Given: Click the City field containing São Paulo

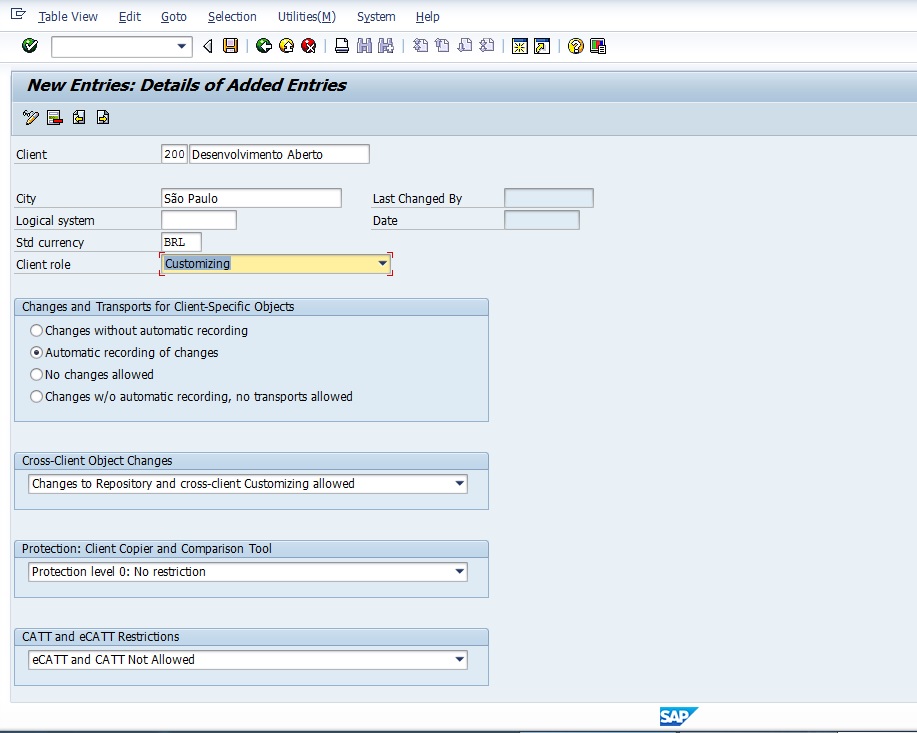Looking at the screenshot, I should [250, 198].
